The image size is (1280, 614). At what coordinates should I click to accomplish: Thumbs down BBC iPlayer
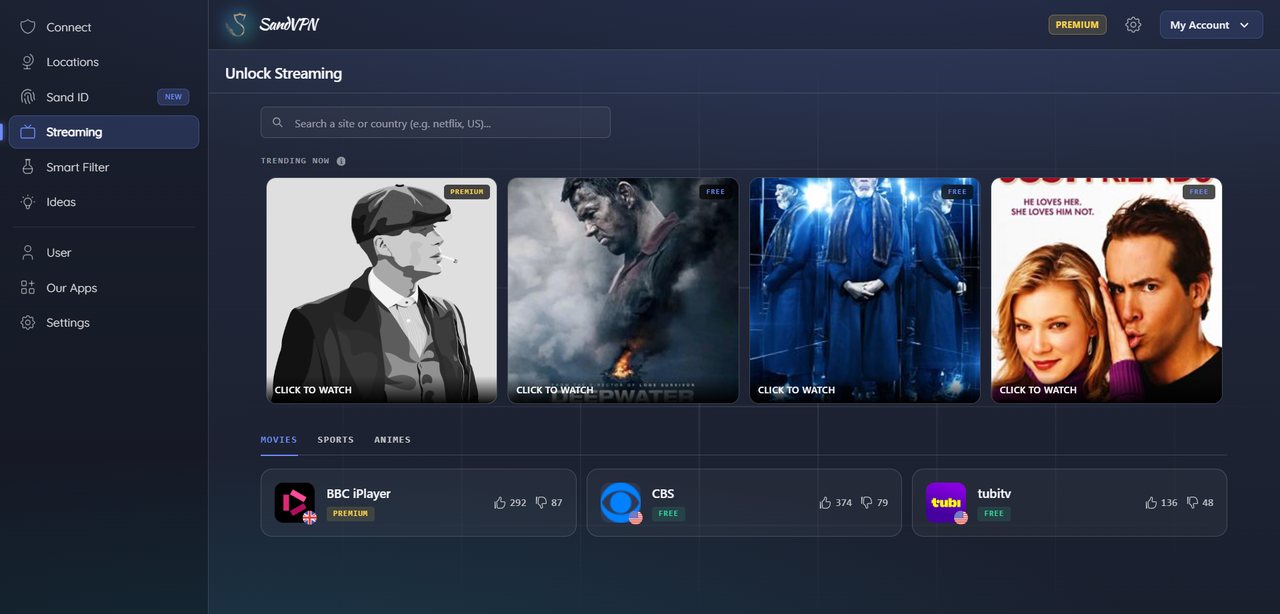541,503
